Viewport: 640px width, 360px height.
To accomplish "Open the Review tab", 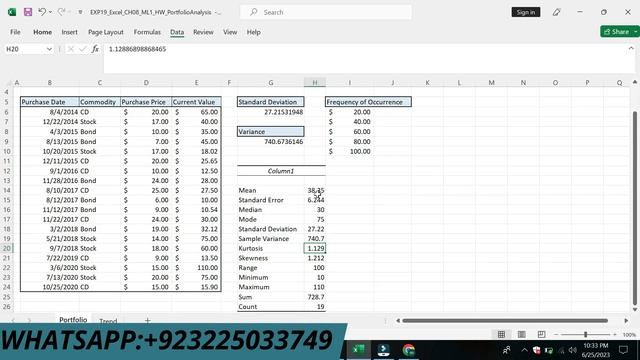I will [203, 32].
